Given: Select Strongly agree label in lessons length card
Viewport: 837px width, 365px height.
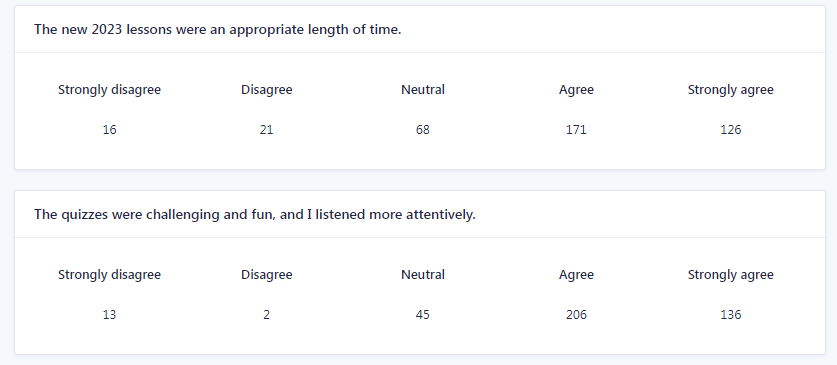Looking at the screenshot, I should point(730,90).
